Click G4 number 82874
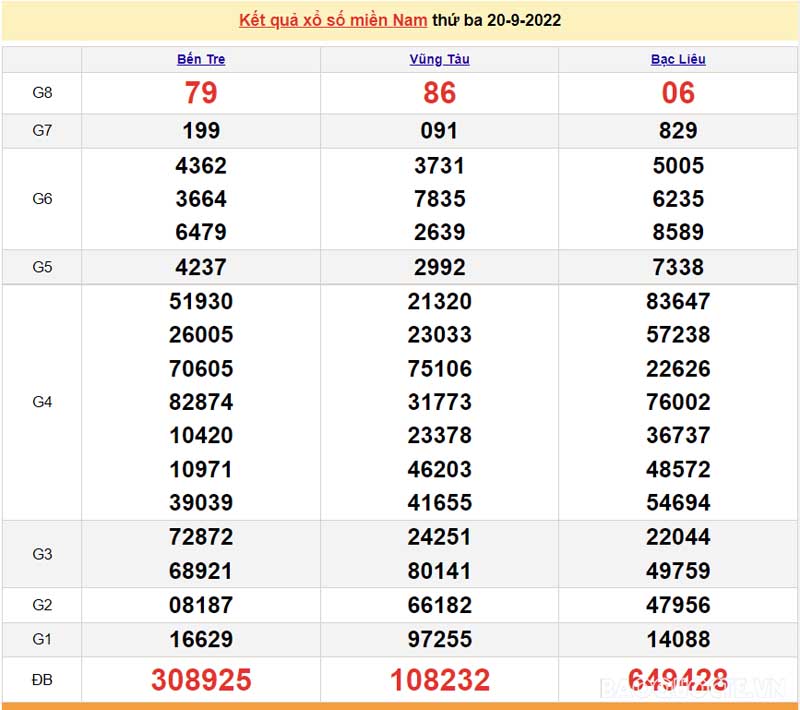 point(201,402)
